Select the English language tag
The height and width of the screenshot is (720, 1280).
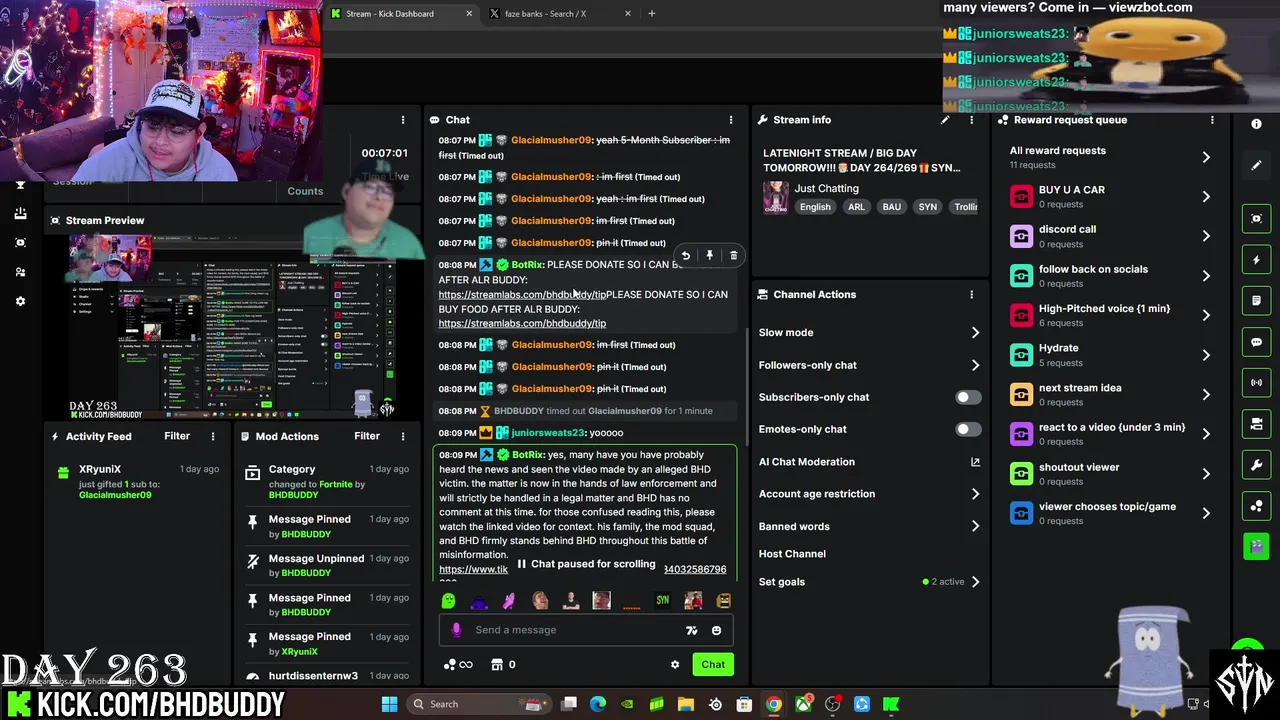815,207
